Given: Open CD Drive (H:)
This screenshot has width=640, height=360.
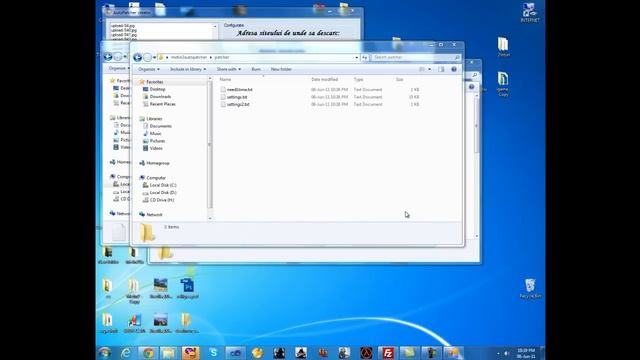Looking at the screenshot, I should (162, 200).
